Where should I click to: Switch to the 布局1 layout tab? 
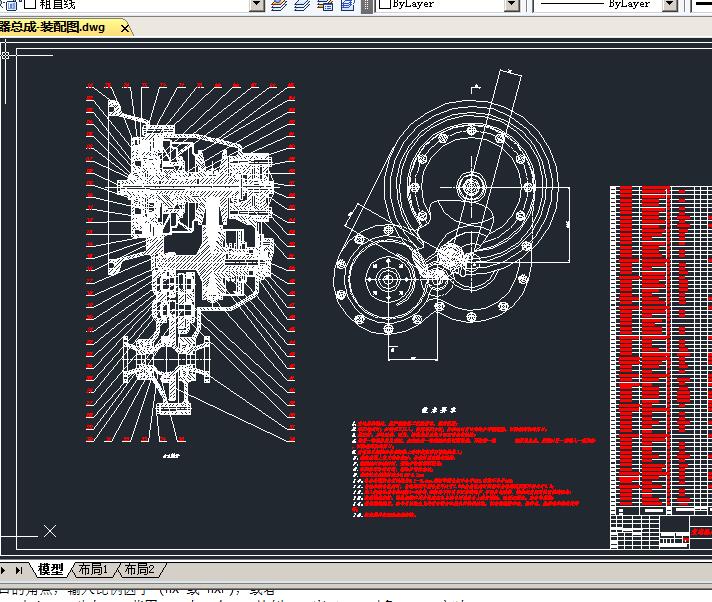[93, 570]
